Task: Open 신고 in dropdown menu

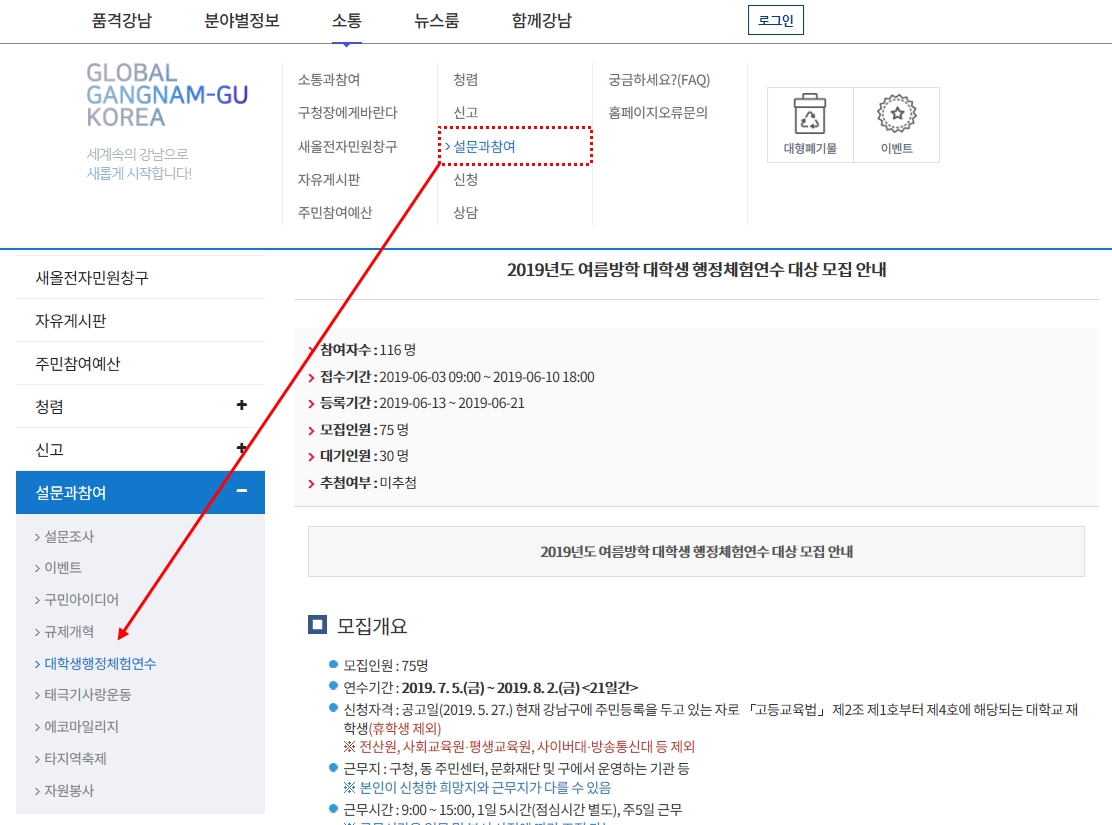Action: click(465, 113)
